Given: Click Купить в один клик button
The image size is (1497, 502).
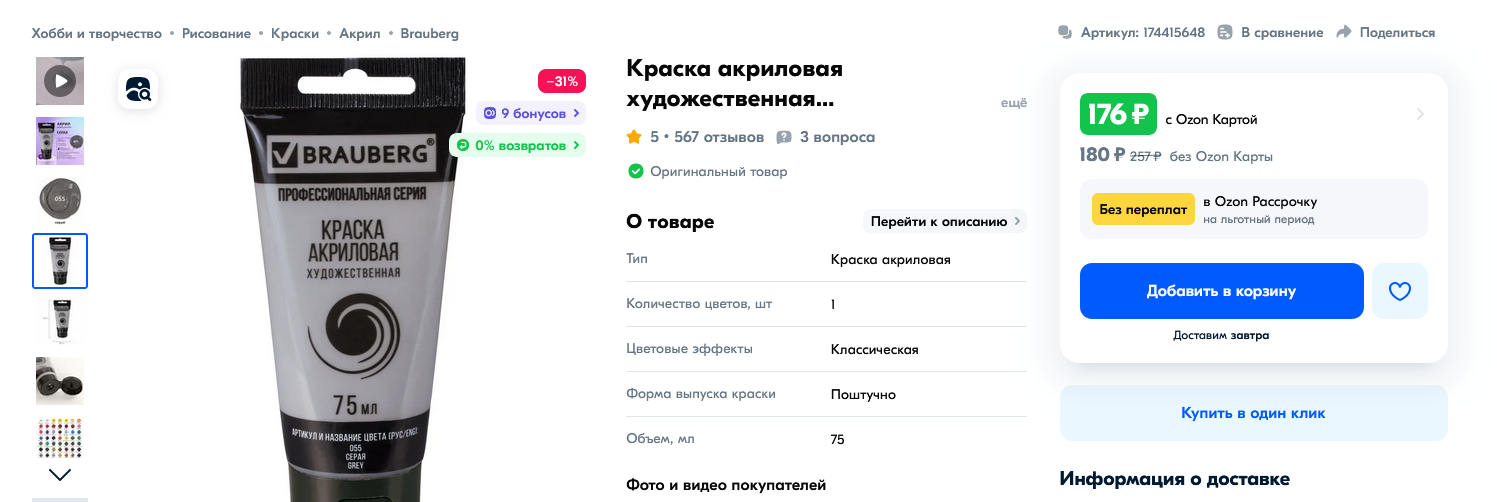Looking at the screenshot, I should pyautogui.click(x=1253, y=413).
